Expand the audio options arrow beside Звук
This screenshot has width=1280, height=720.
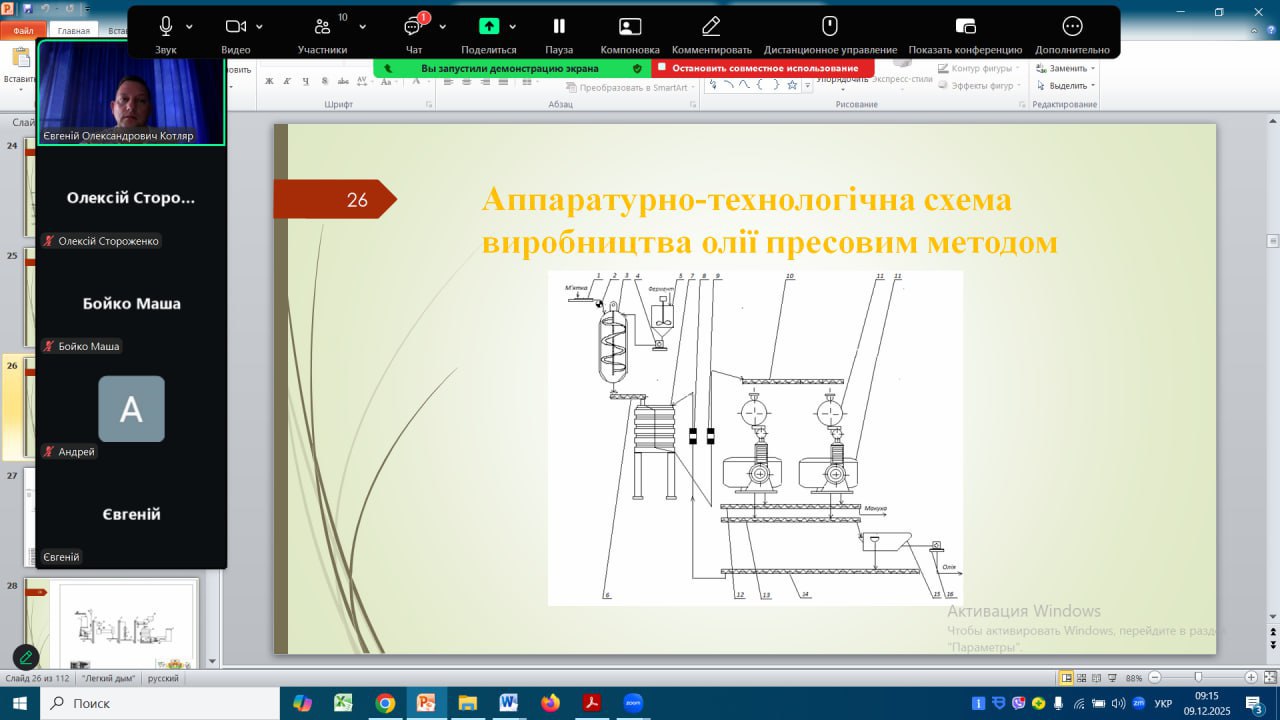tap(189, 27)
